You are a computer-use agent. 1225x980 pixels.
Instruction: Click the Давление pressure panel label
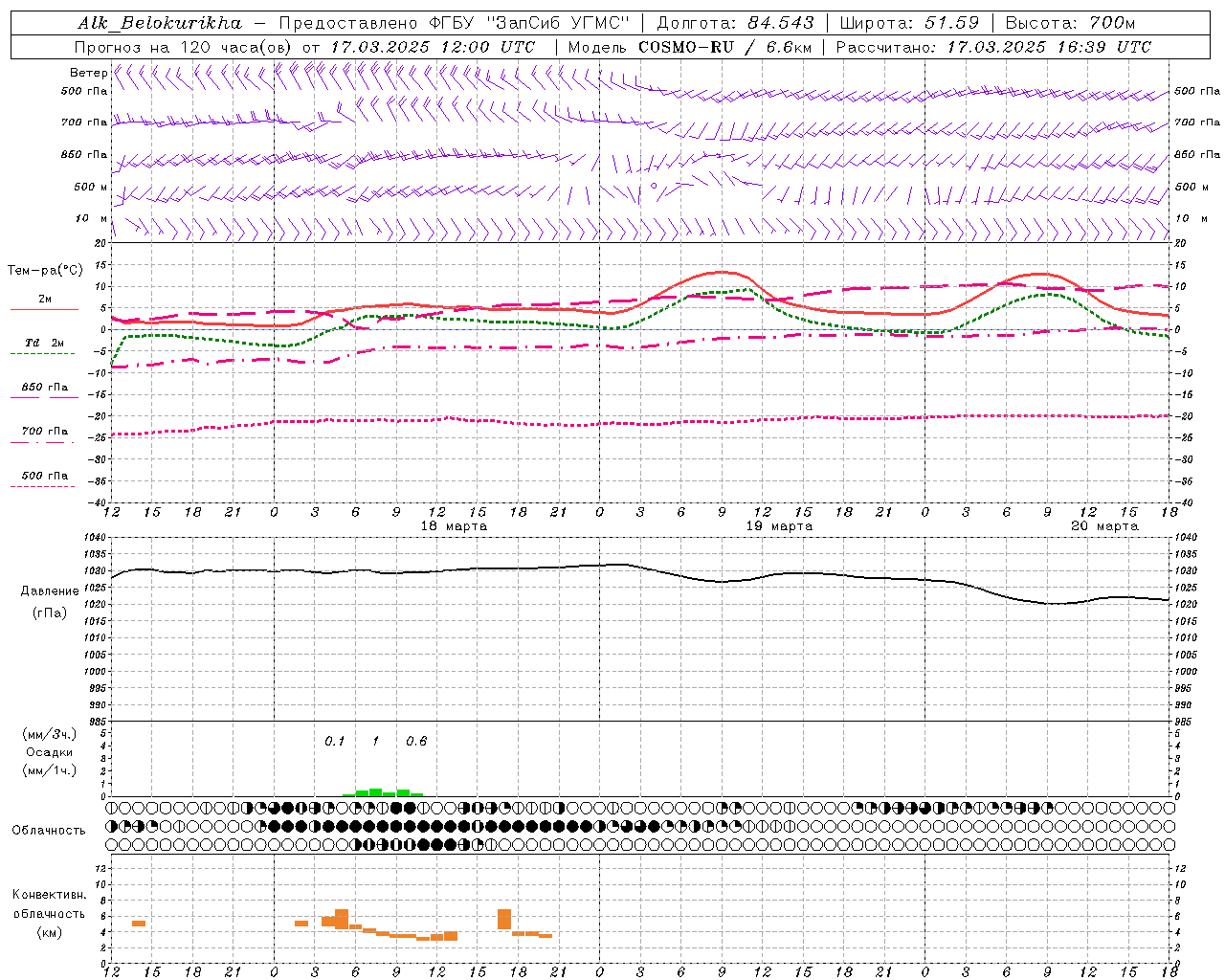[x=50, y=591]
